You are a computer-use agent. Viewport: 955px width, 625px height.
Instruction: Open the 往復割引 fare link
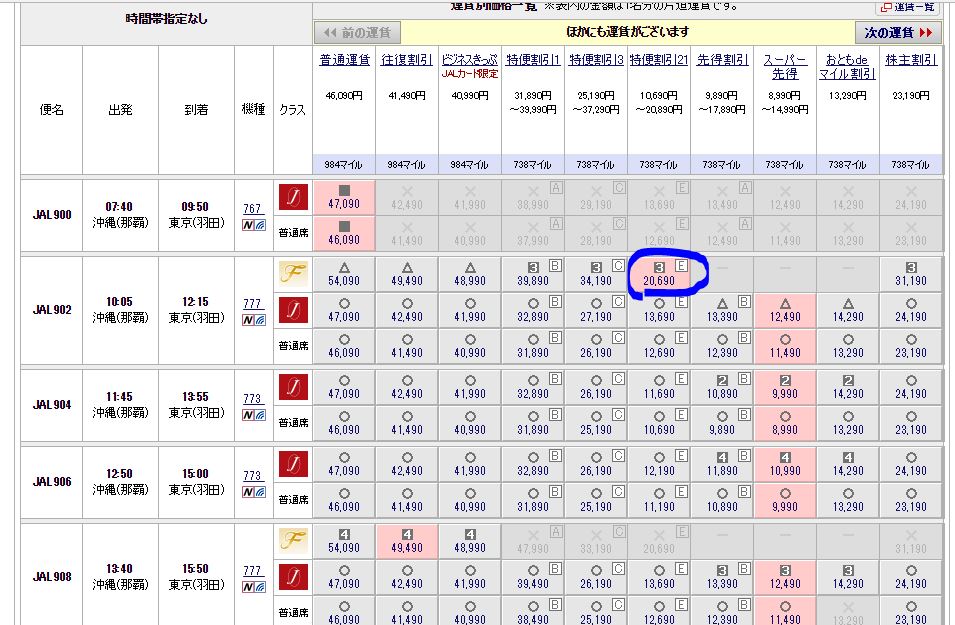click(407, 60)
